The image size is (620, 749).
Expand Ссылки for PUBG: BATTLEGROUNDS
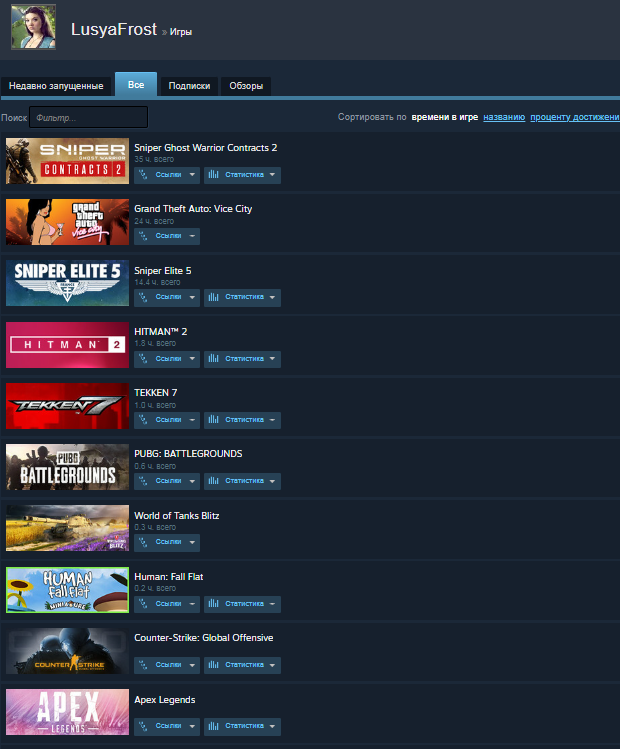pyautogui.click(x=167, y=481)
